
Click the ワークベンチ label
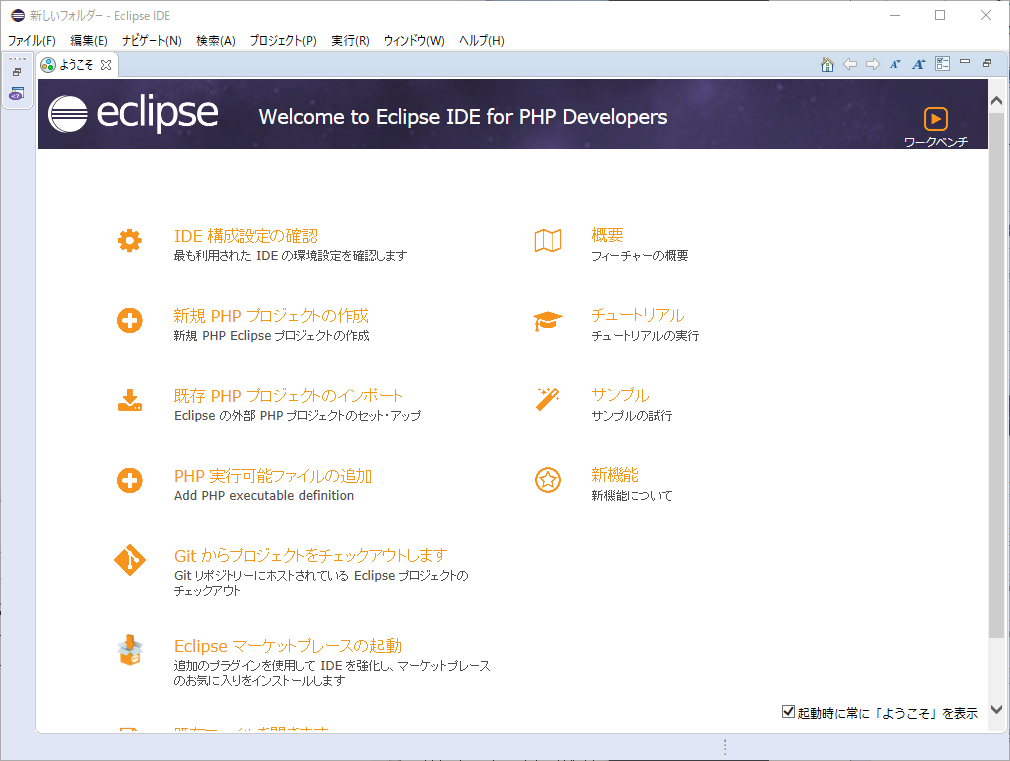click(x=936, y=142)
